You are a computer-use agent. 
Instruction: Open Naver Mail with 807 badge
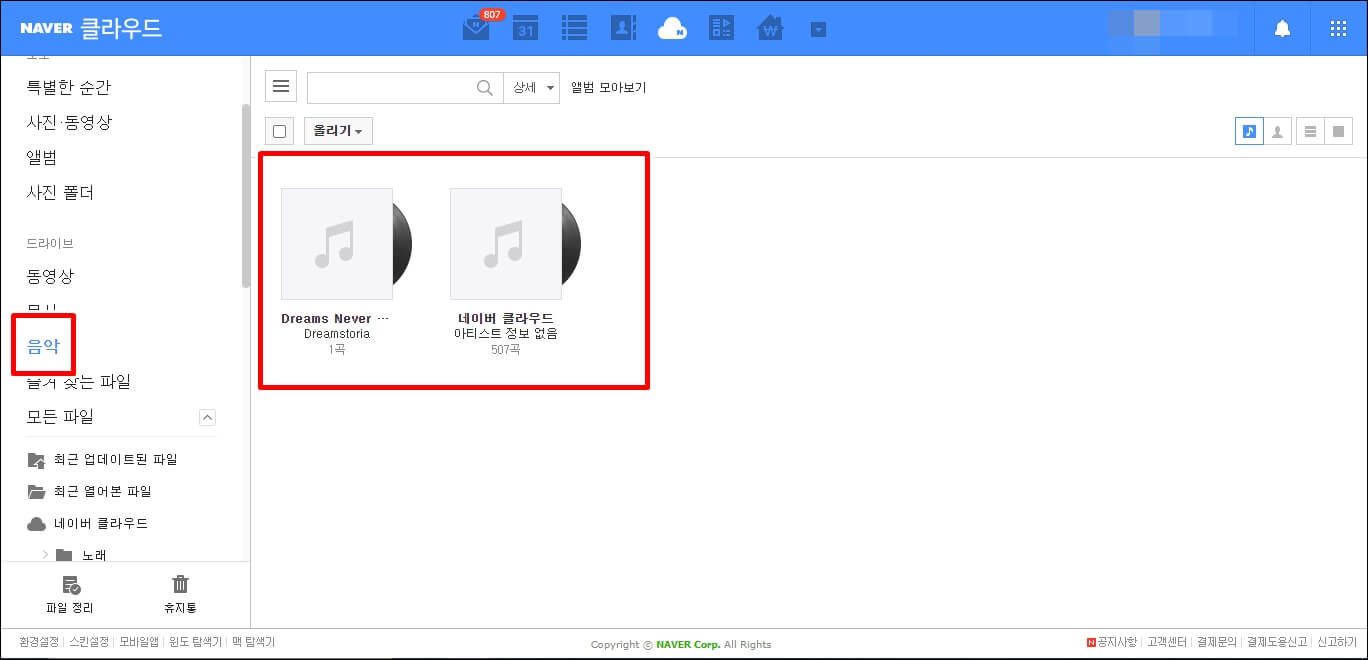[x=477, y=28]
